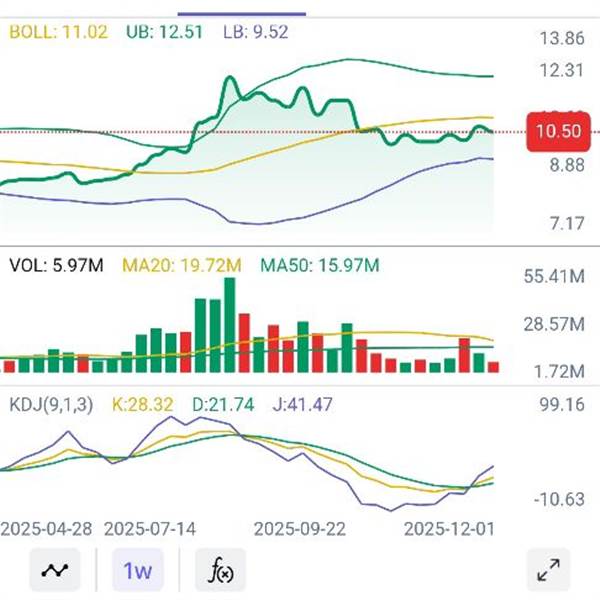Click the MA20: 19.72M volume average label
The width and height of the screenshot is (600, 600).
[x=181, y=265]
